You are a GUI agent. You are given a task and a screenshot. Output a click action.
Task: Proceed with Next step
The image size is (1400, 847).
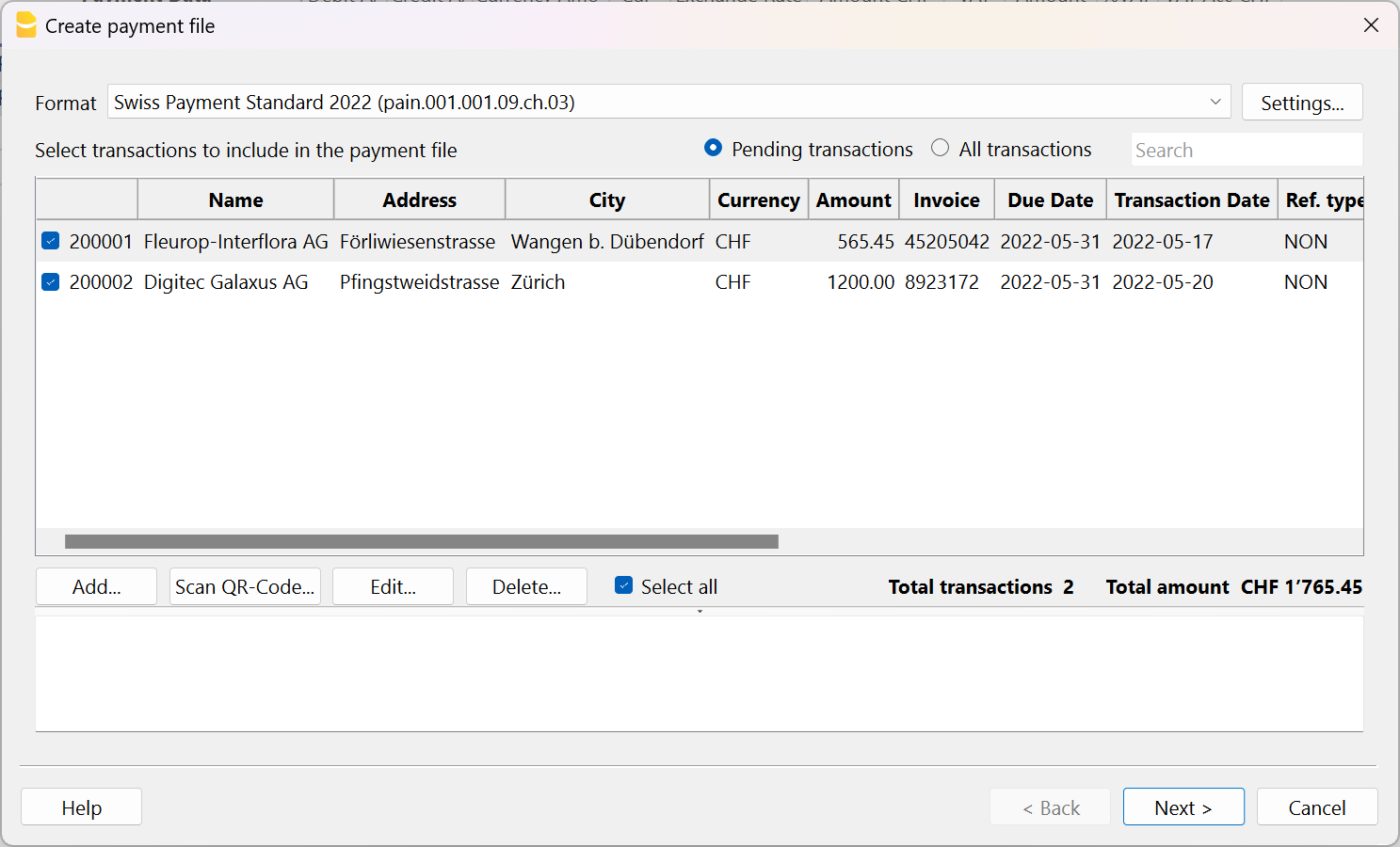tap(1183, 807)
